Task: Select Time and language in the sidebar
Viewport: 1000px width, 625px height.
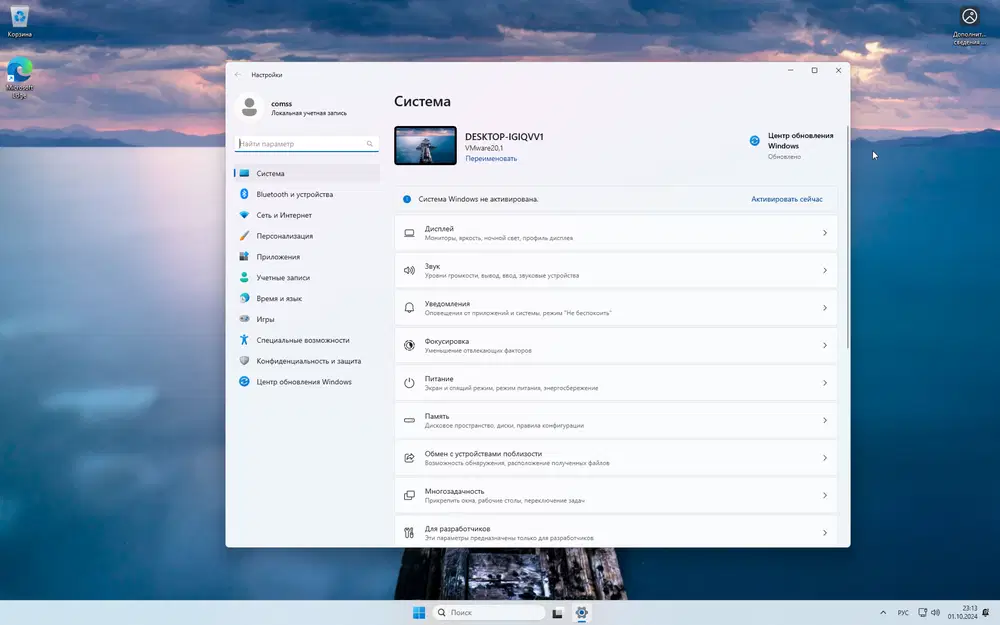Action: pos(279,298)
